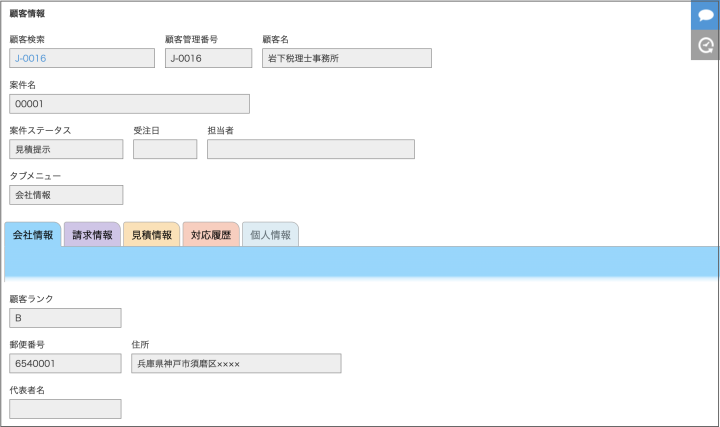Select the 顧客管理番号 field

point(208,58)
